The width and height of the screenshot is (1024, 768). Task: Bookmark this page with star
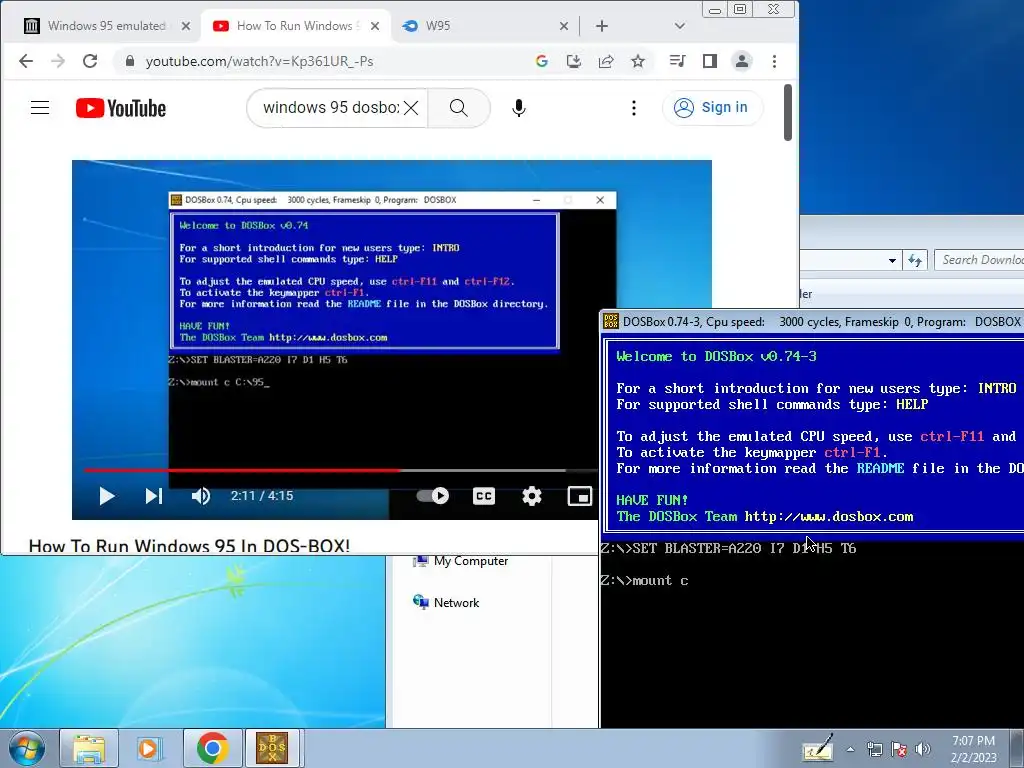click(x=638, y=61)
